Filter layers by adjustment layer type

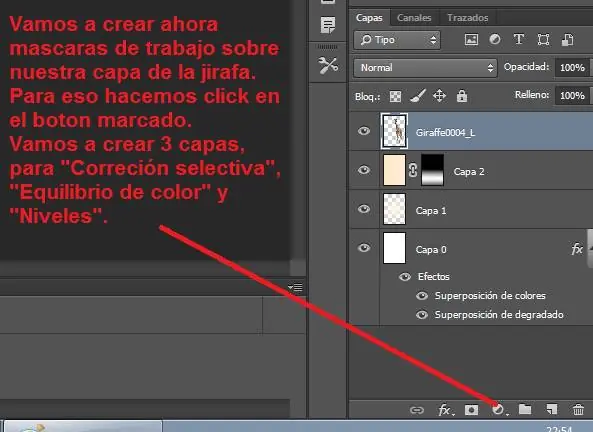point(495,39)
